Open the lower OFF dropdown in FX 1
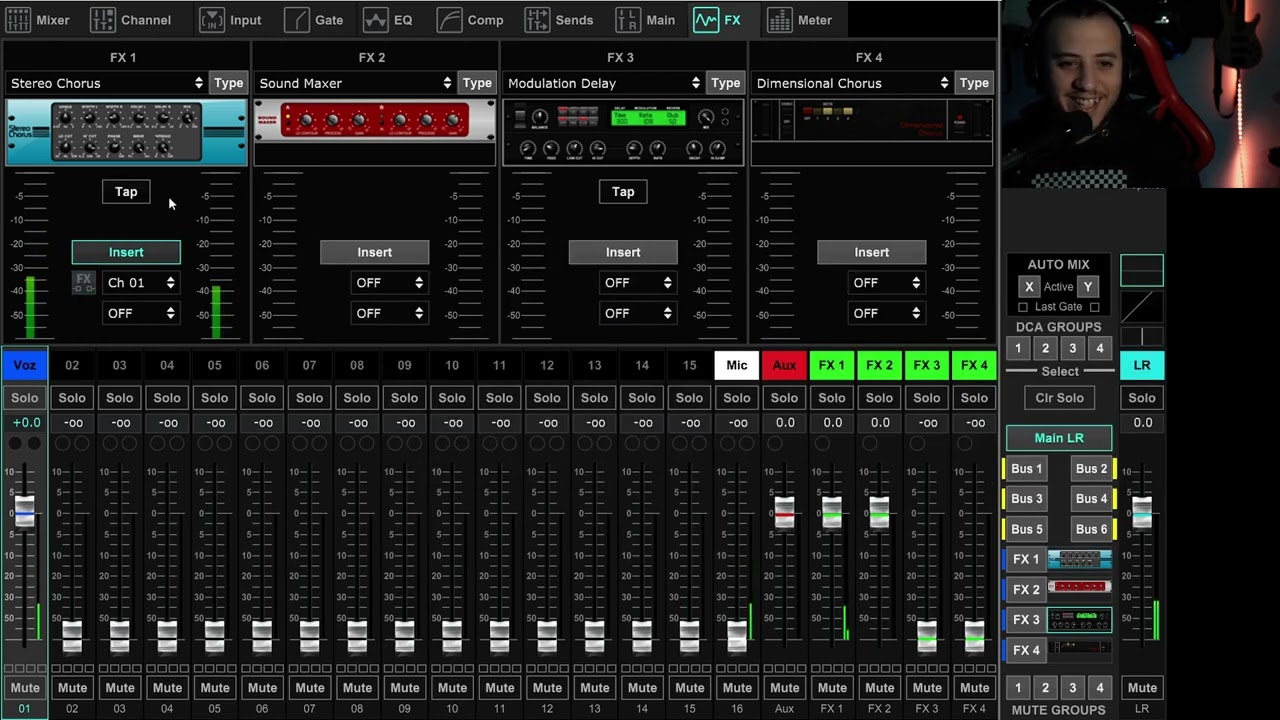 tap(141, 313)
